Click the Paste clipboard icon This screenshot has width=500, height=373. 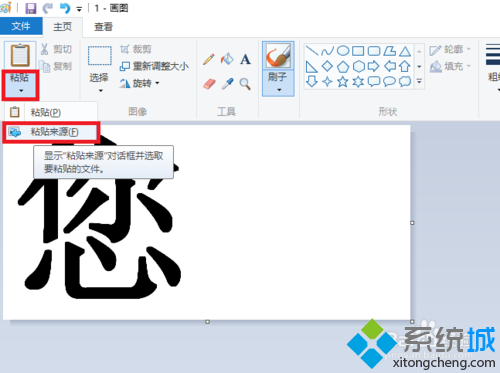[20, 55]
